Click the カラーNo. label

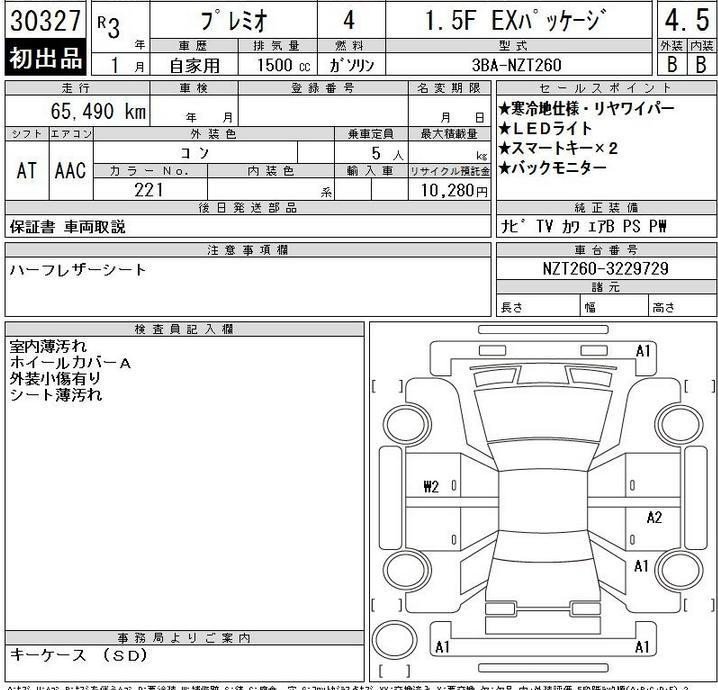(149, 171)
